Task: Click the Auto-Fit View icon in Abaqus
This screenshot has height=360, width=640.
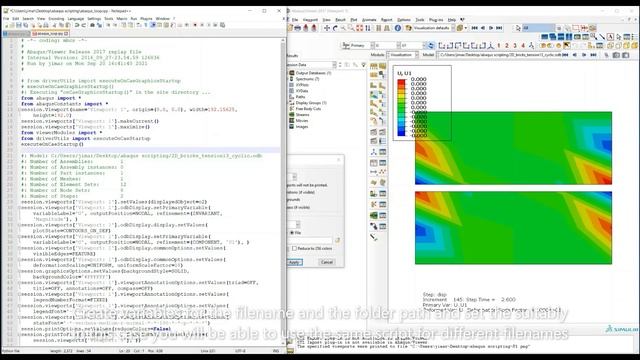Action: point(359,28)
